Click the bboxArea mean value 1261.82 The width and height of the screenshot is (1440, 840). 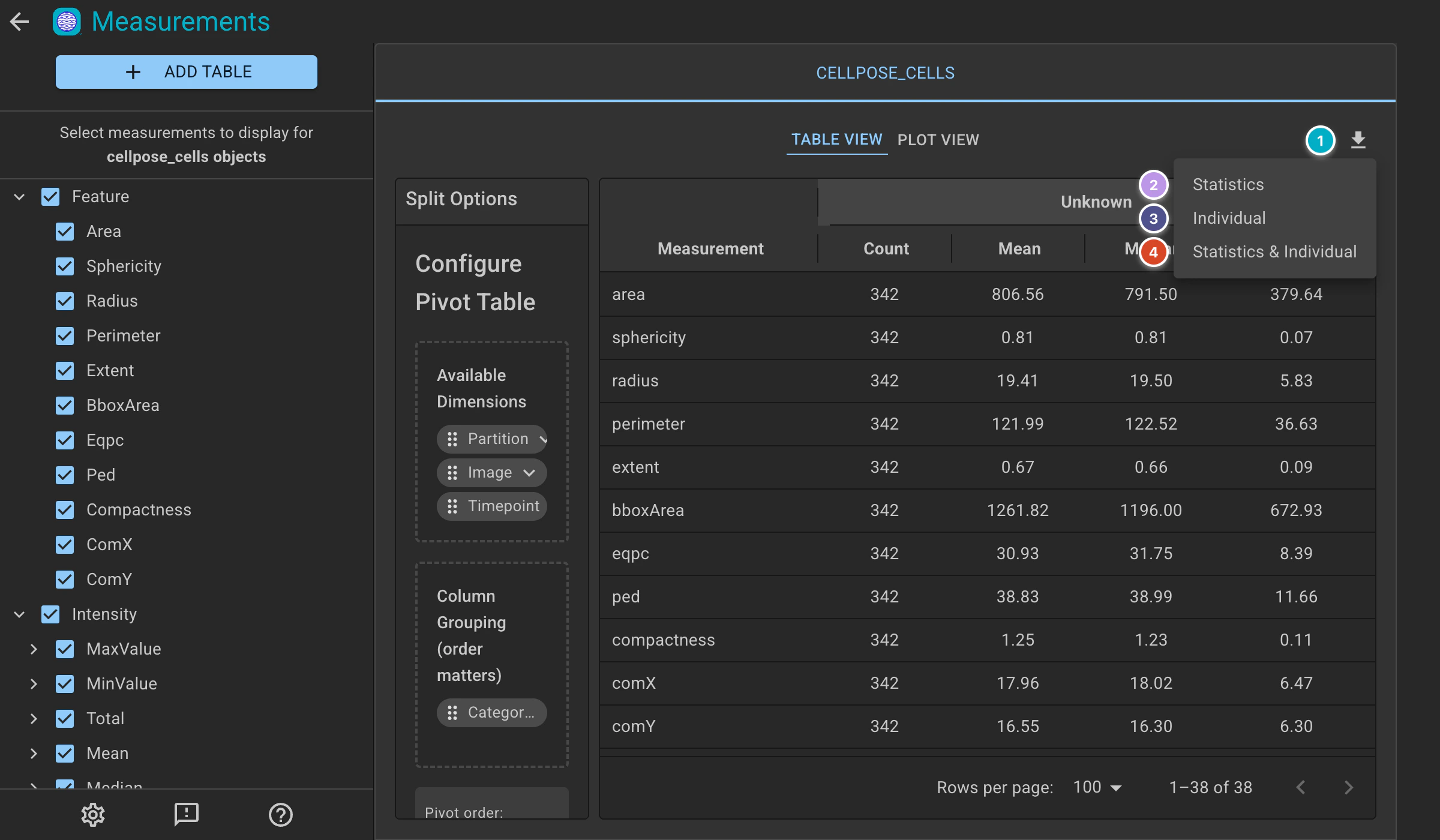point(1018,510)
